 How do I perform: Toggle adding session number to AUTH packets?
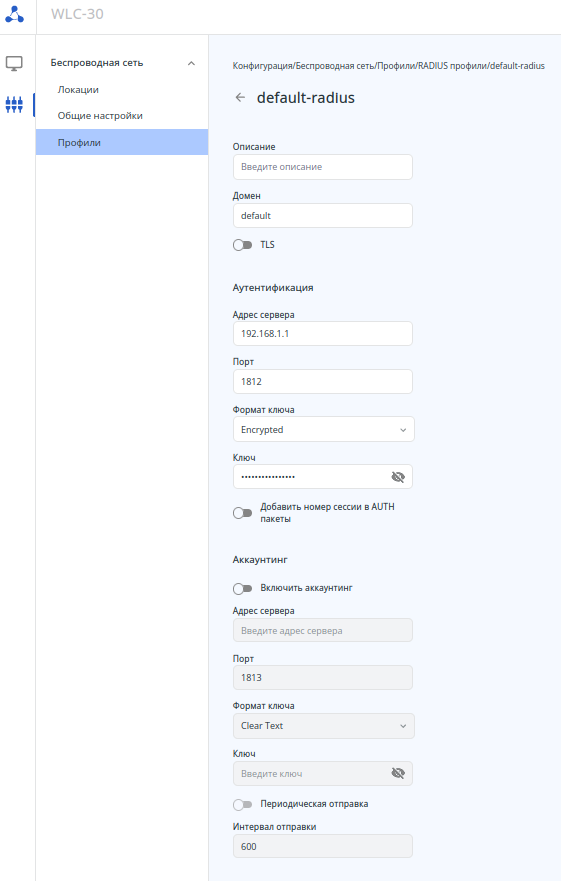point(242,513)
